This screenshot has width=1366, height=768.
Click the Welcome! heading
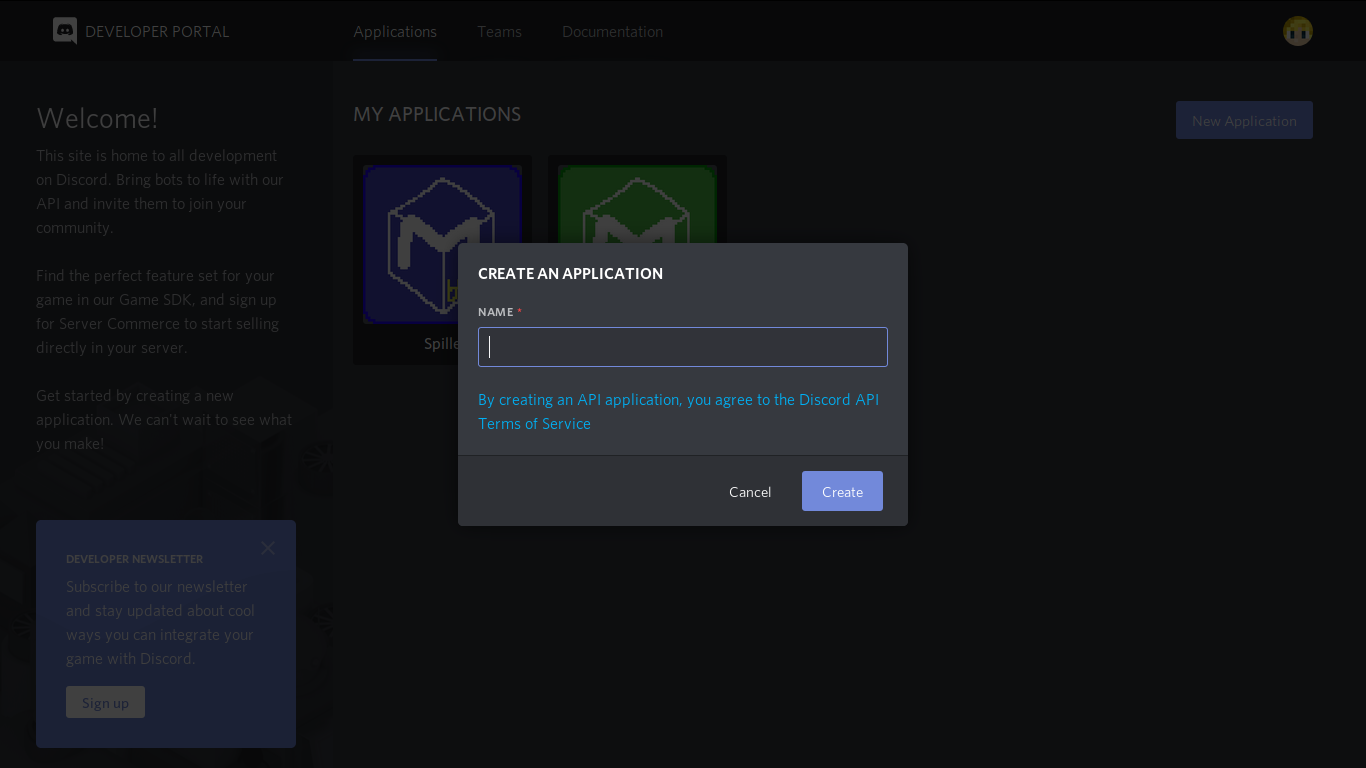pos(97,118)
